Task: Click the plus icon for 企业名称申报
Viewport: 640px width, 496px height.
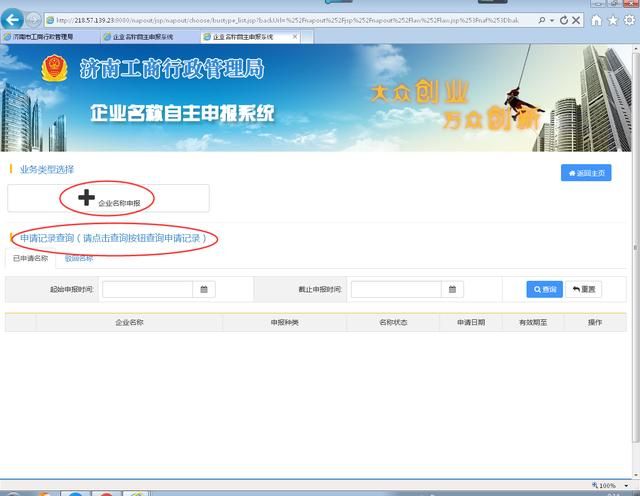Action: tap(86, 198)
